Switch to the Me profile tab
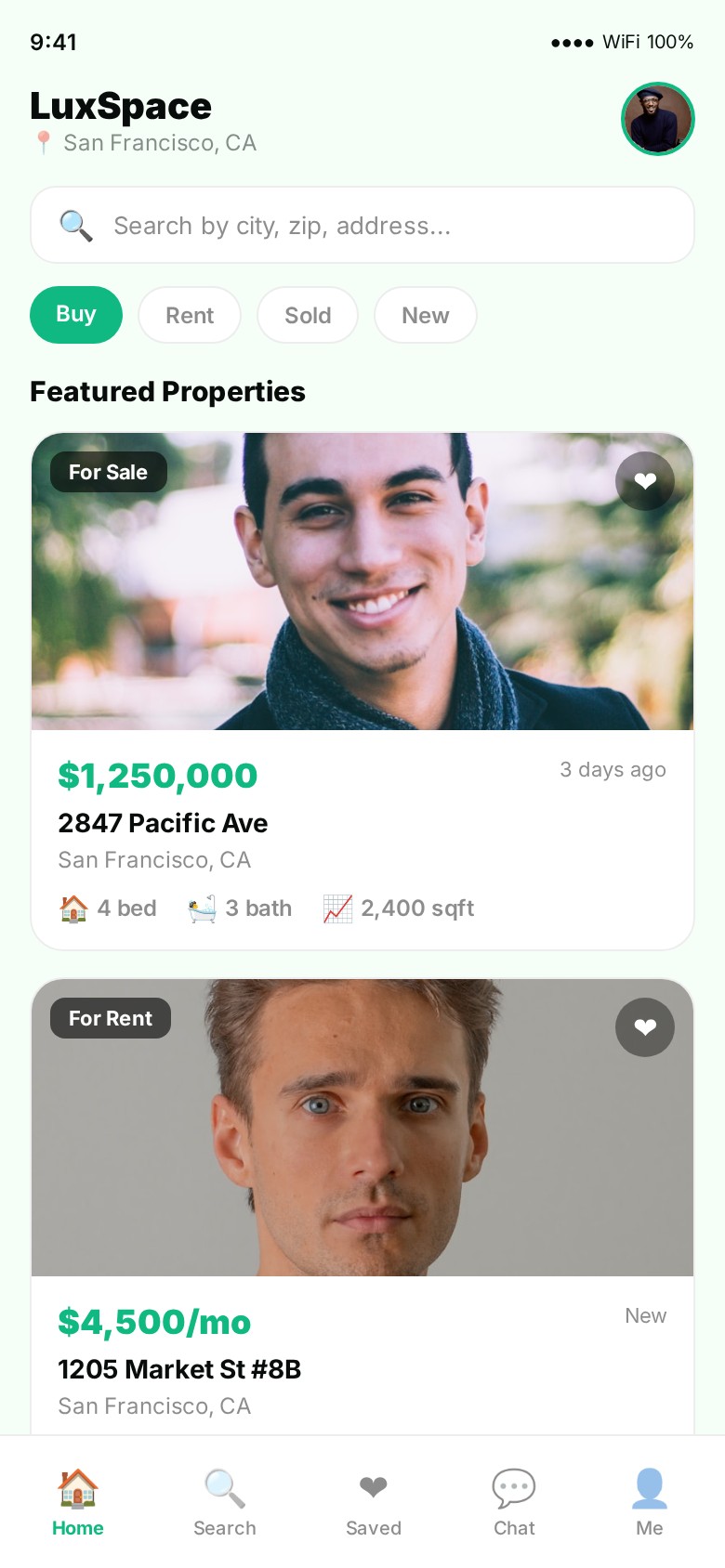 [x=650, y=1503]
